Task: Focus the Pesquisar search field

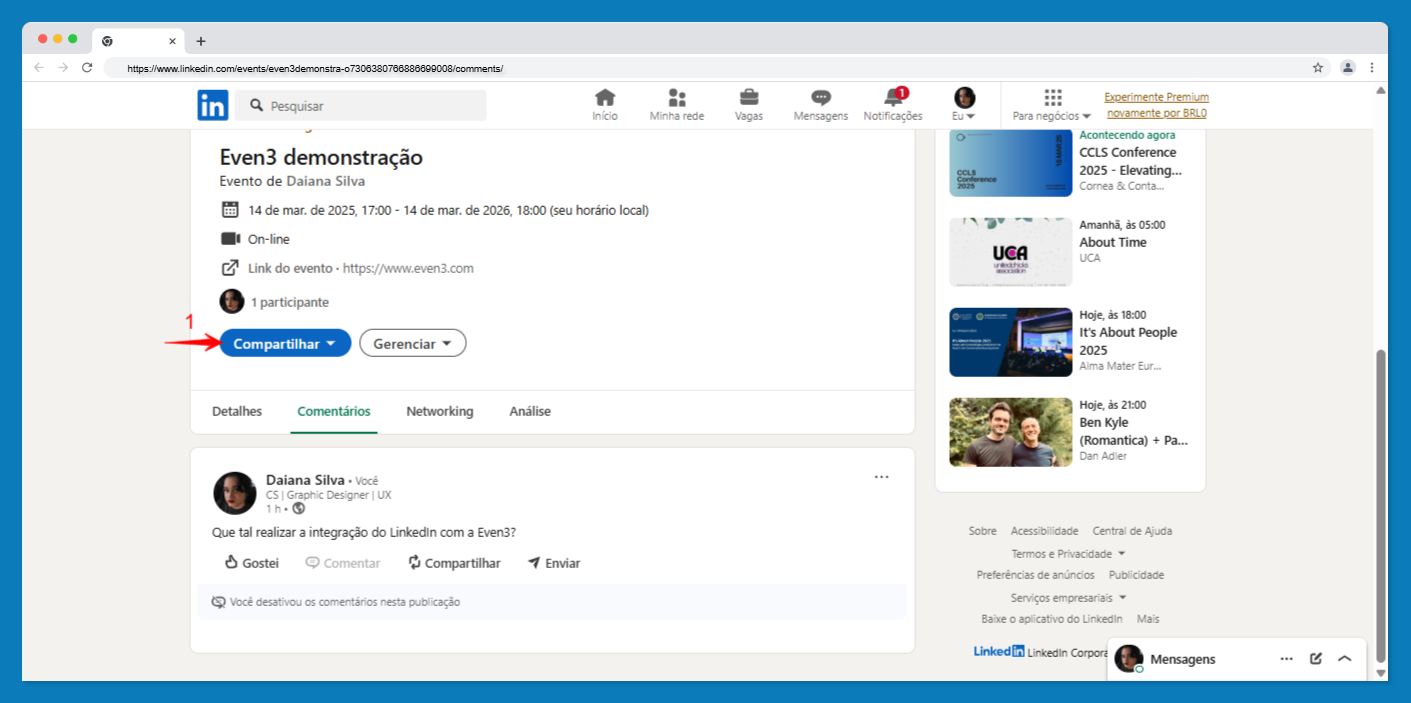Action: click(x=361, y=105)
